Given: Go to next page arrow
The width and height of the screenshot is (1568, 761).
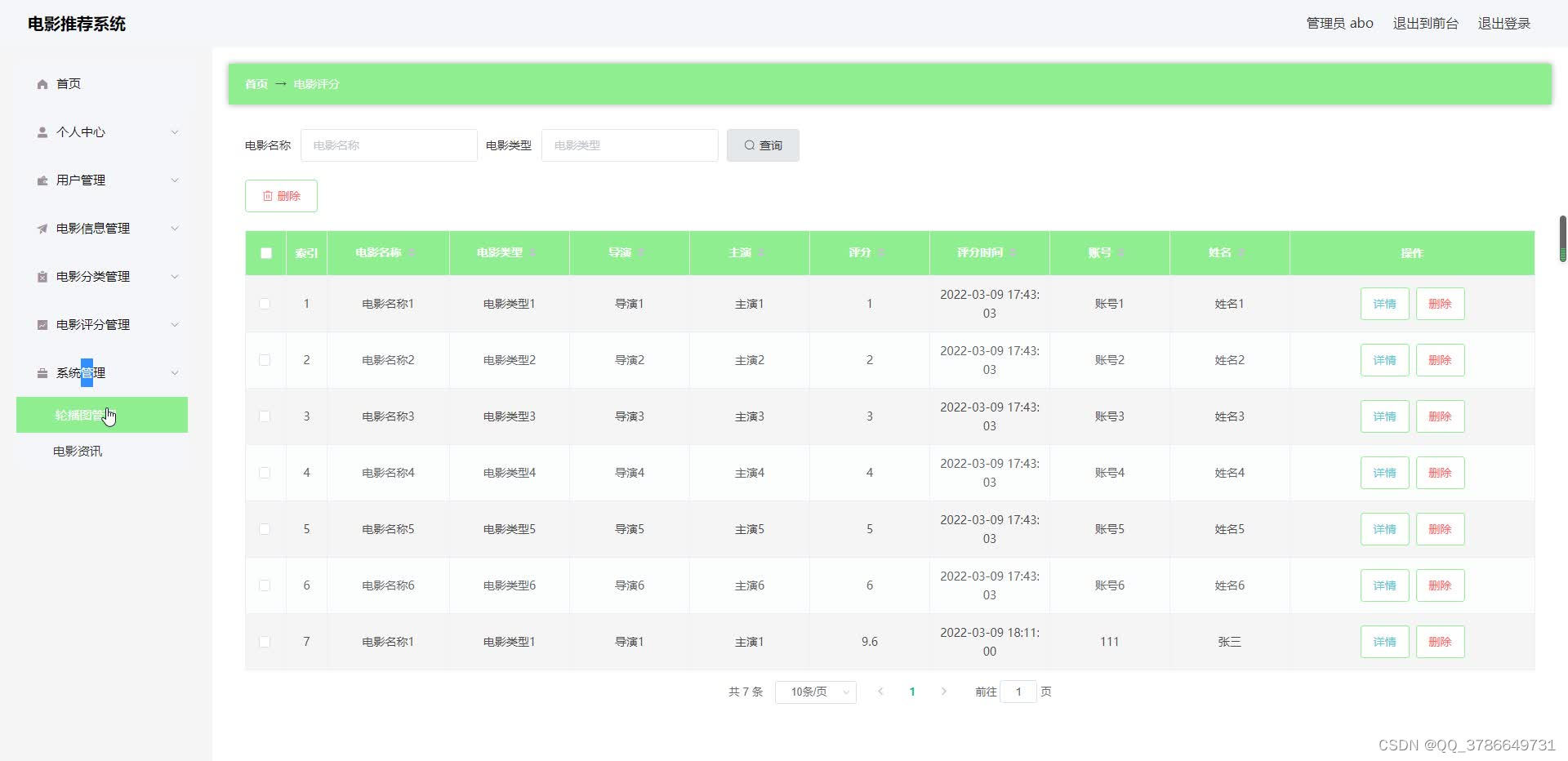Looking at the screenshot, I should tap(944, 692).
